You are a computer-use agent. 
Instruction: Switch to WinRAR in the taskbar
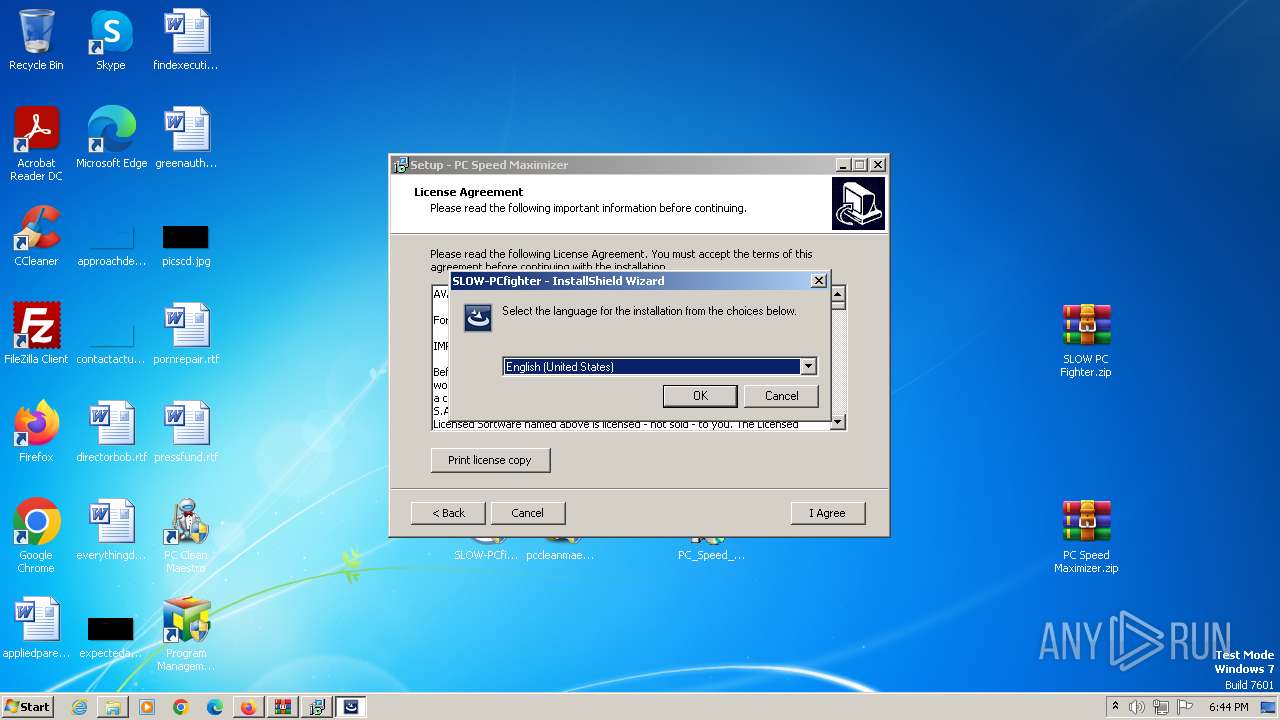click(282, 707)
